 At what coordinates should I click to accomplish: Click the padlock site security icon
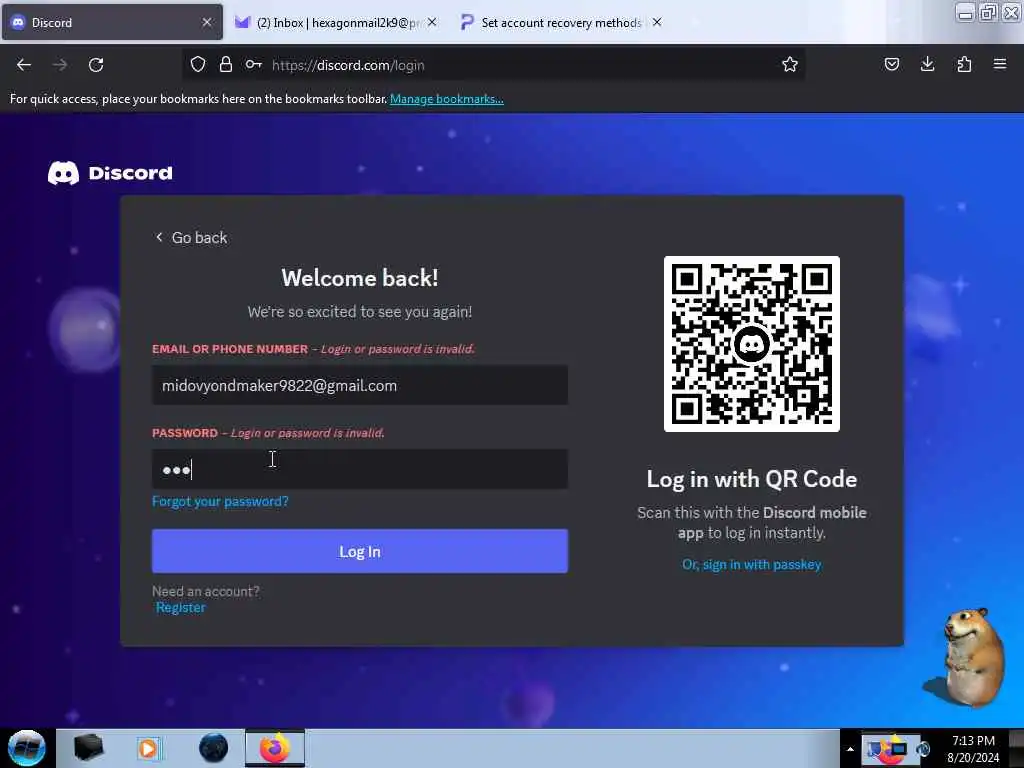226,65
